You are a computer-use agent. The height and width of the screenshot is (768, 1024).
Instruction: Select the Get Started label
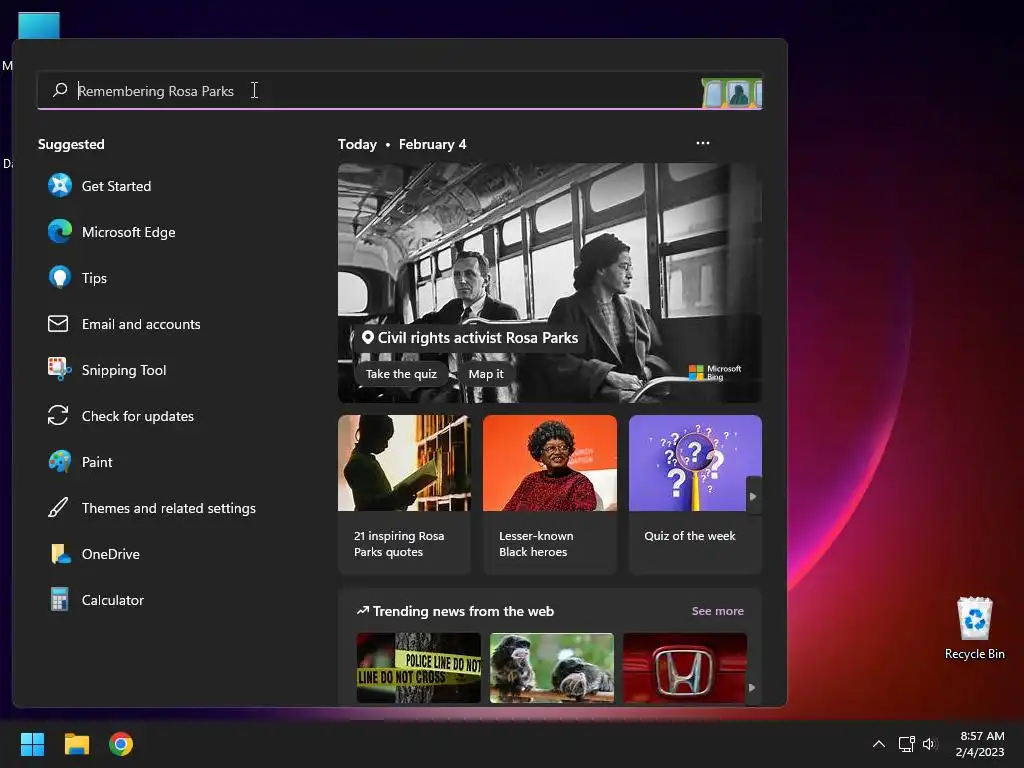[116, 186]
